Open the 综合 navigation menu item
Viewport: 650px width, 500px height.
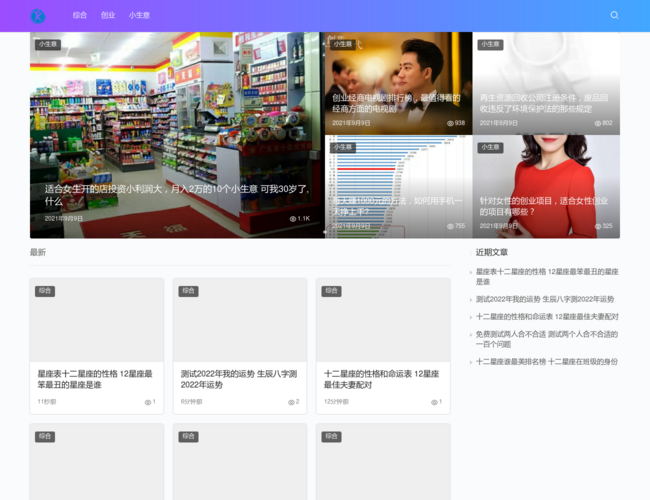(x=80, y=16)
